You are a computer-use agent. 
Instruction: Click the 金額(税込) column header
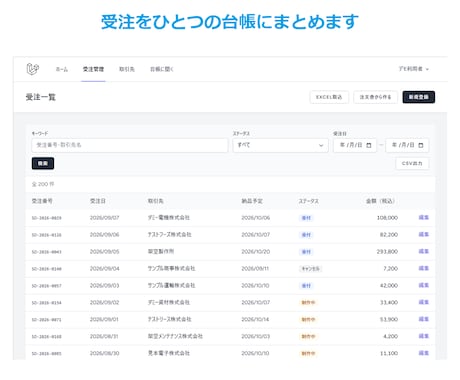[380, 201]
